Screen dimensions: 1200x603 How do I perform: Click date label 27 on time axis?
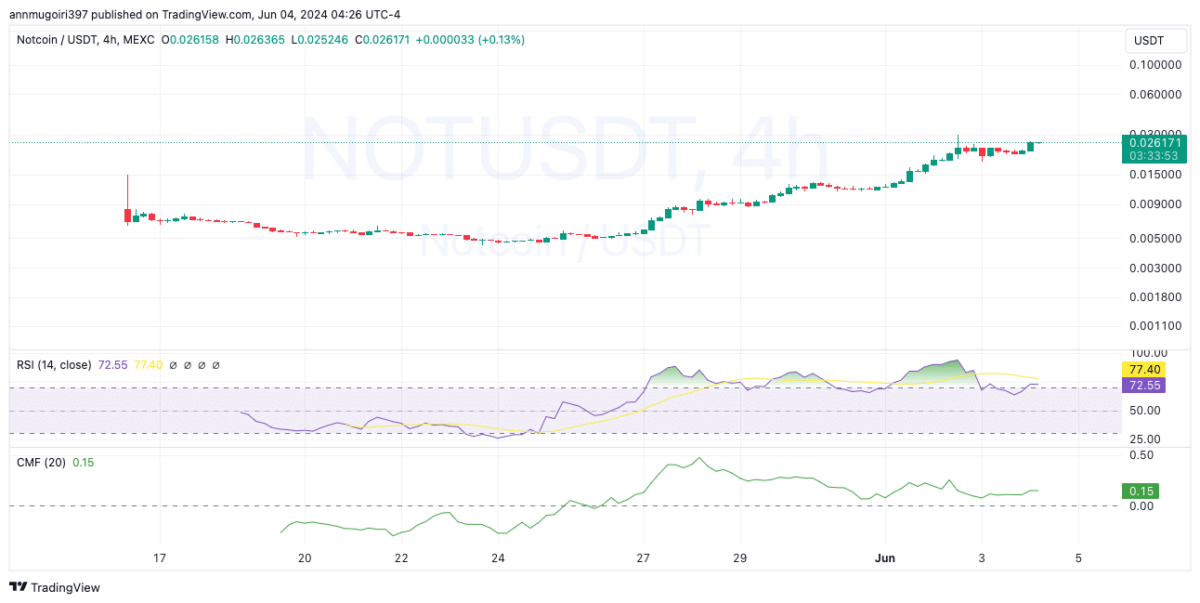[643, 557]
